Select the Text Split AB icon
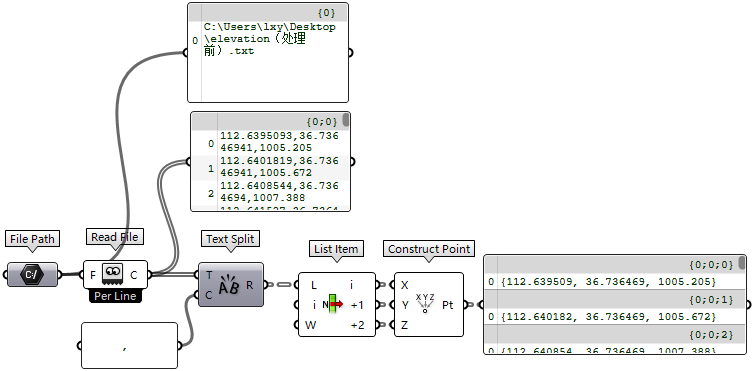Image resolution: width=754 pixels, height=371 pixels. (230, 284)
